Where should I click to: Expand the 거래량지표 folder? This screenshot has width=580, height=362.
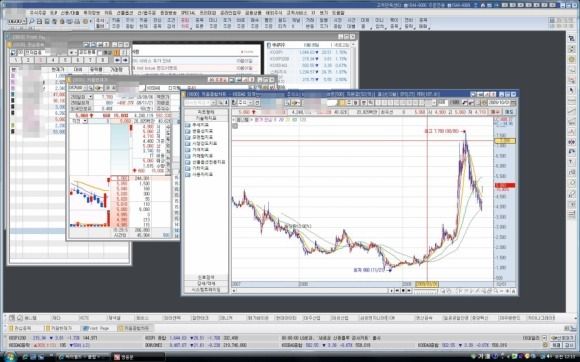pos(201,156)
